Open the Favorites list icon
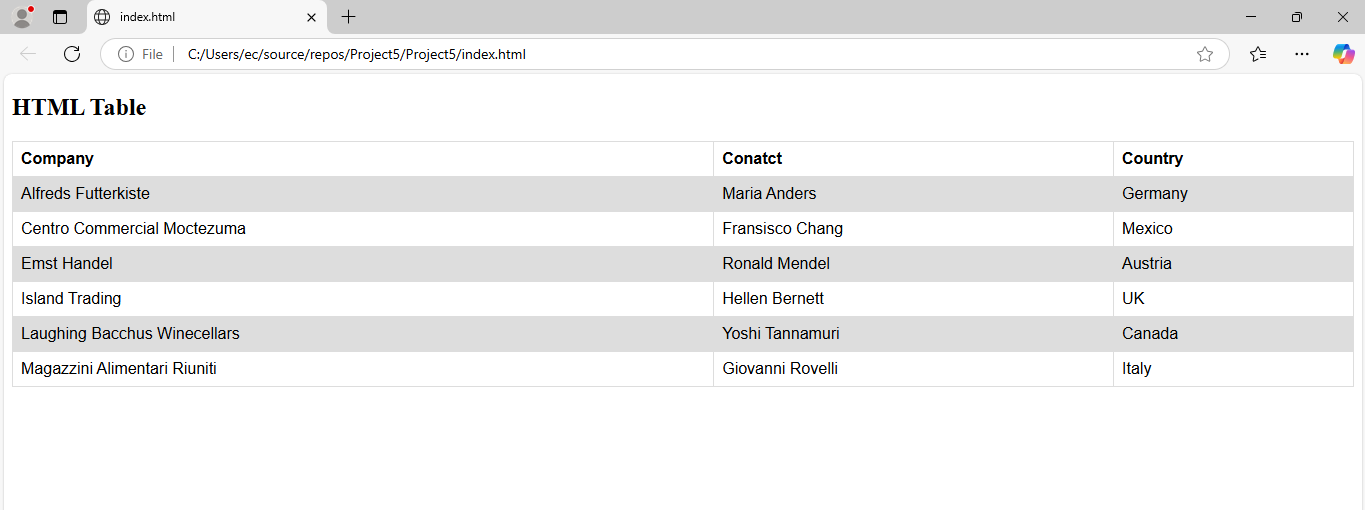1365x510 pixels. tap(1258, 54)
